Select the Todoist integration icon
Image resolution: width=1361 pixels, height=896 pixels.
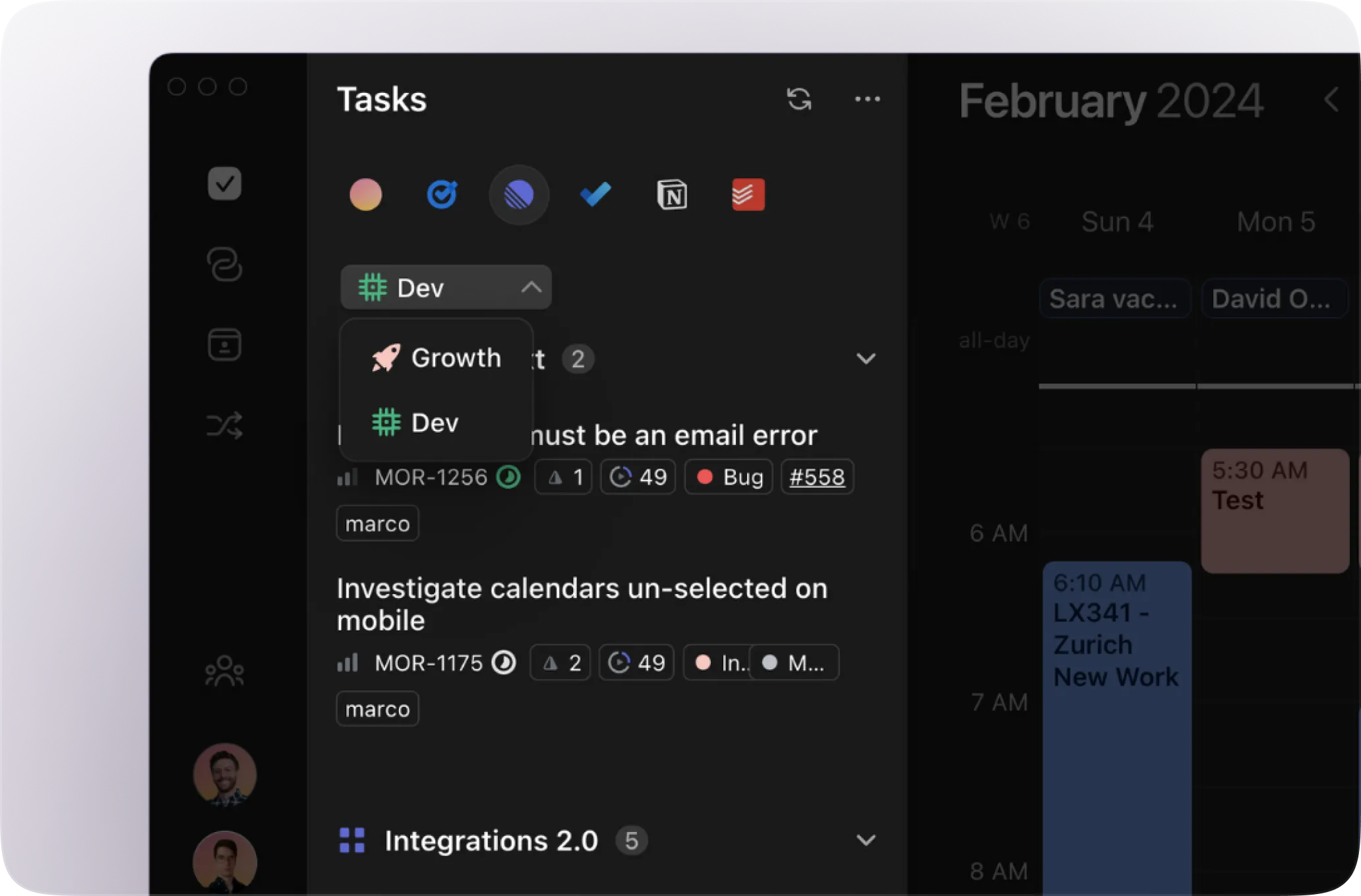748,195
